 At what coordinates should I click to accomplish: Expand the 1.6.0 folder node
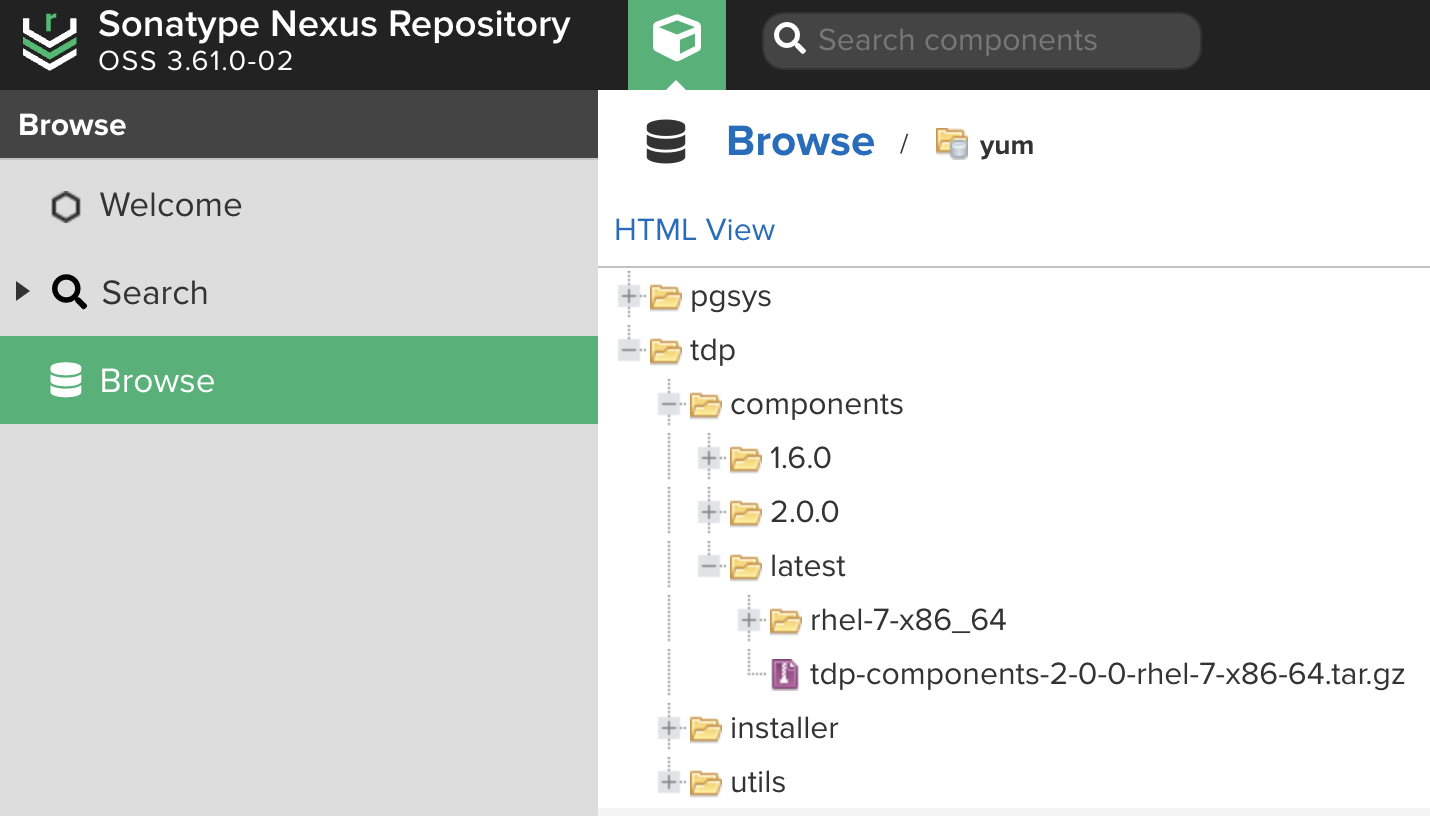point(709,458)
